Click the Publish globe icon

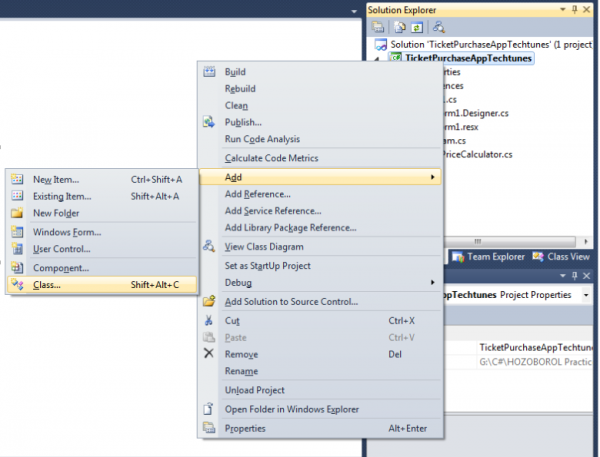pyautogui.click(x=209, y=122)
